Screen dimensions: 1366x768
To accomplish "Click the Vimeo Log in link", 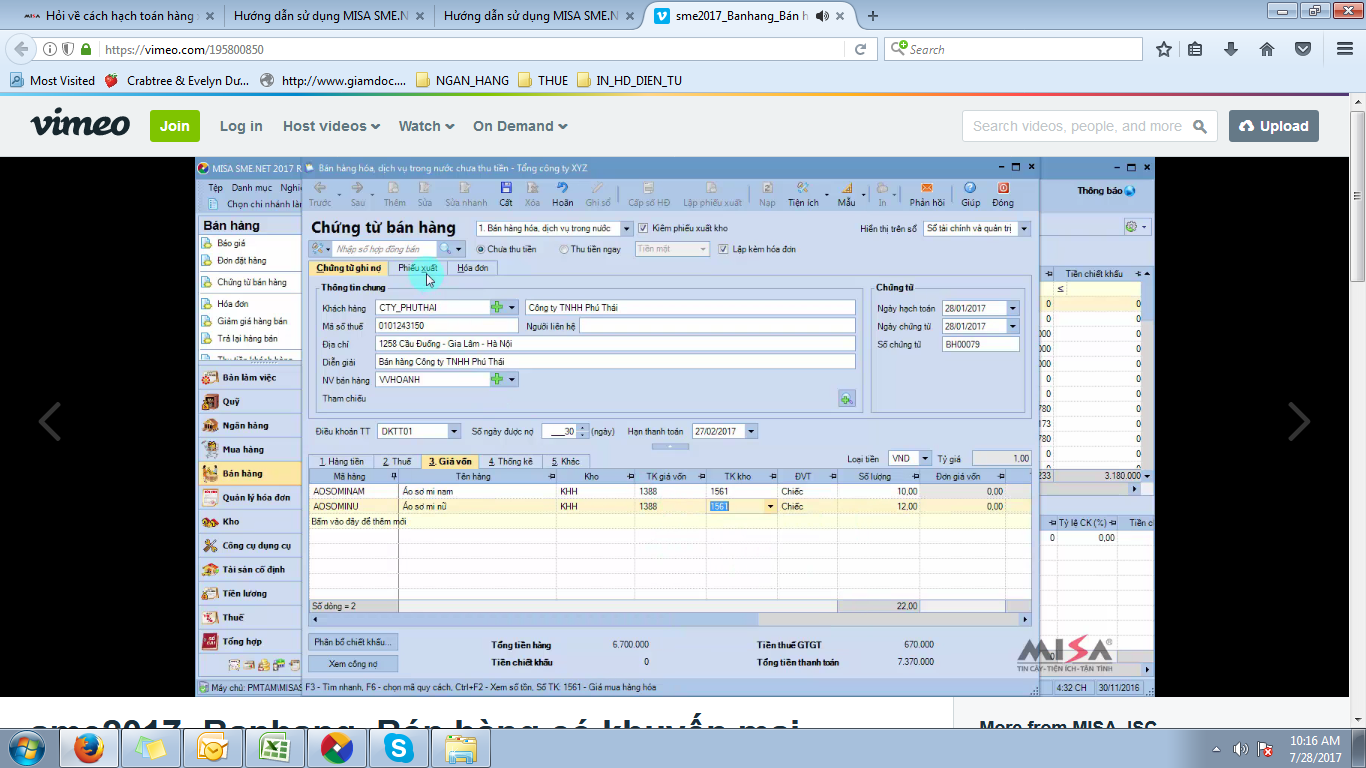I will (x=241, y=126).
